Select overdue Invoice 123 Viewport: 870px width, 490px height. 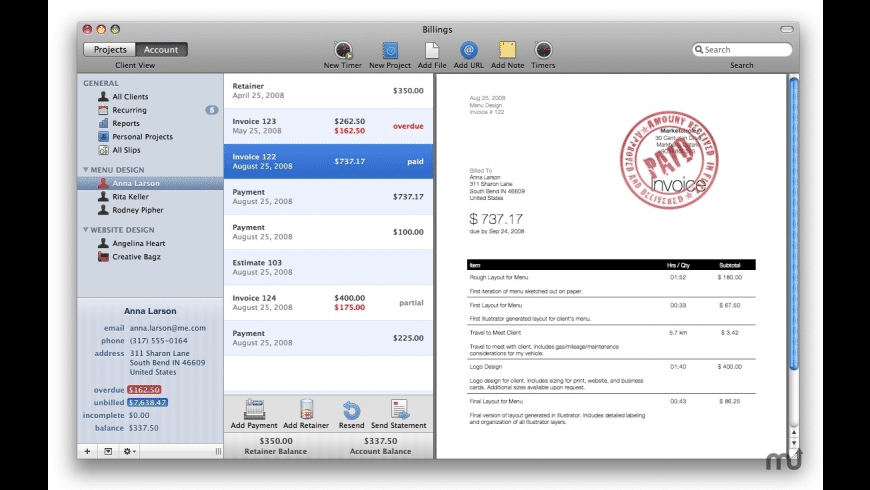tap(328, 126)
